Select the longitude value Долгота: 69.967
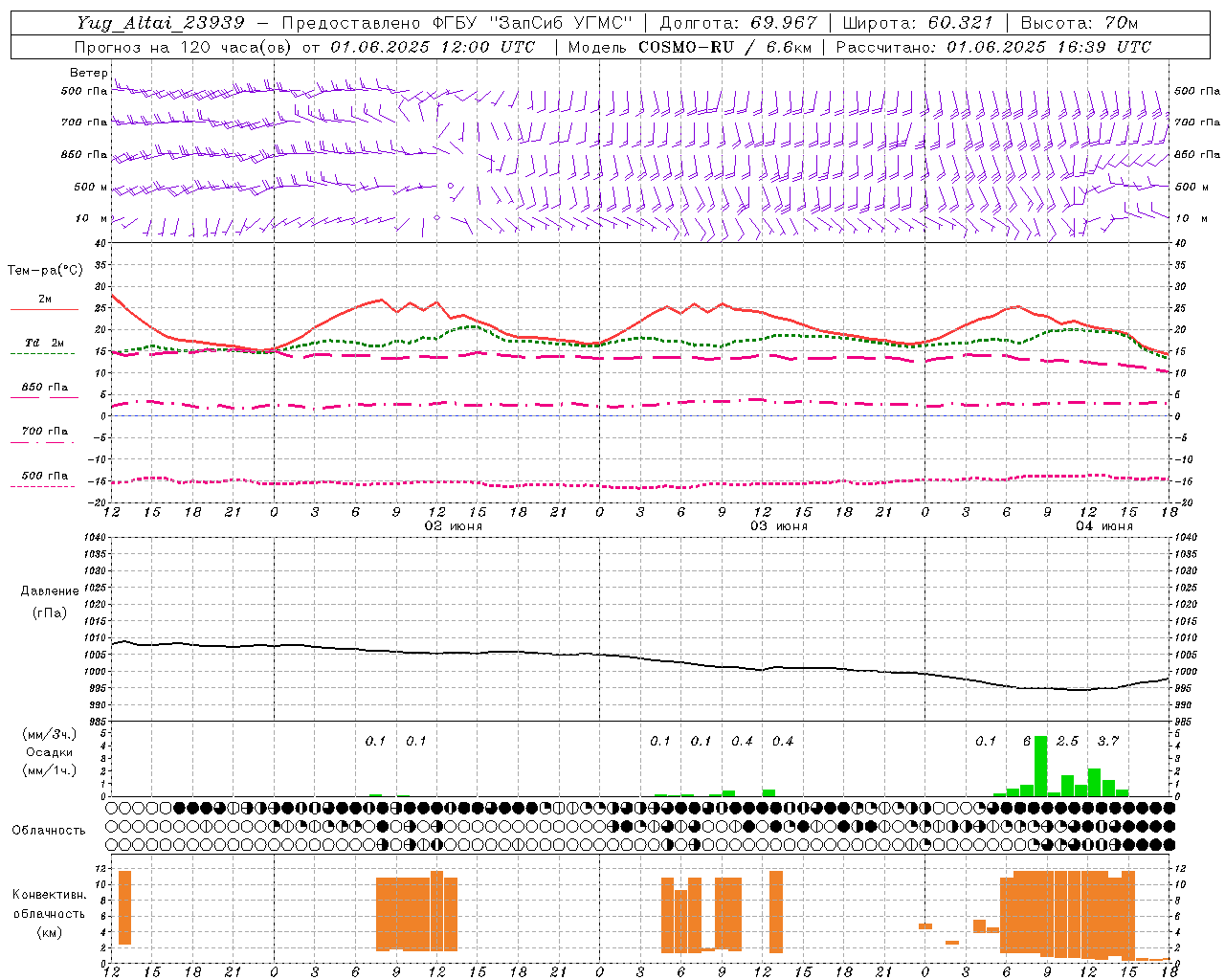 point(738,22)
